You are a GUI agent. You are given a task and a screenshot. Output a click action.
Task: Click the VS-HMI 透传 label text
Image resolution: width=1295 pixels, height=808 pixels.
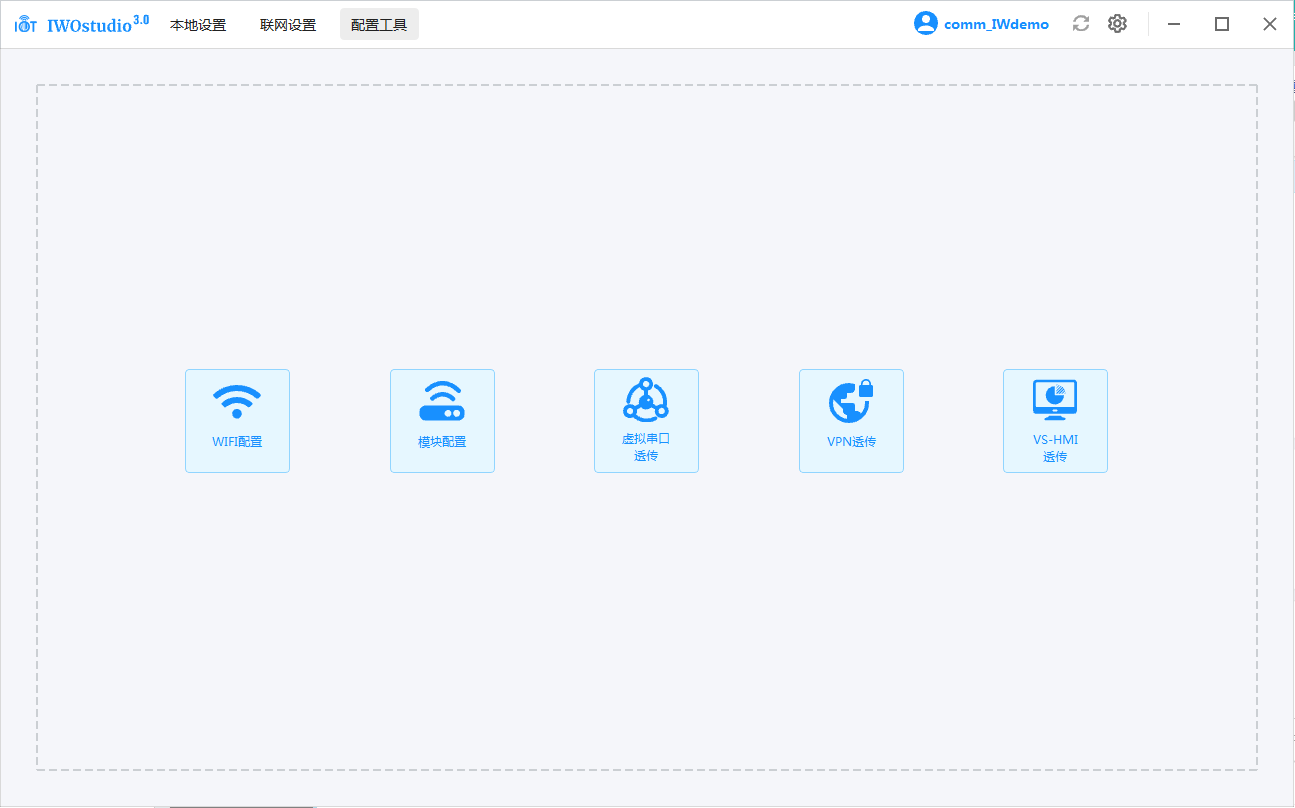click(x=1055, y=448)
